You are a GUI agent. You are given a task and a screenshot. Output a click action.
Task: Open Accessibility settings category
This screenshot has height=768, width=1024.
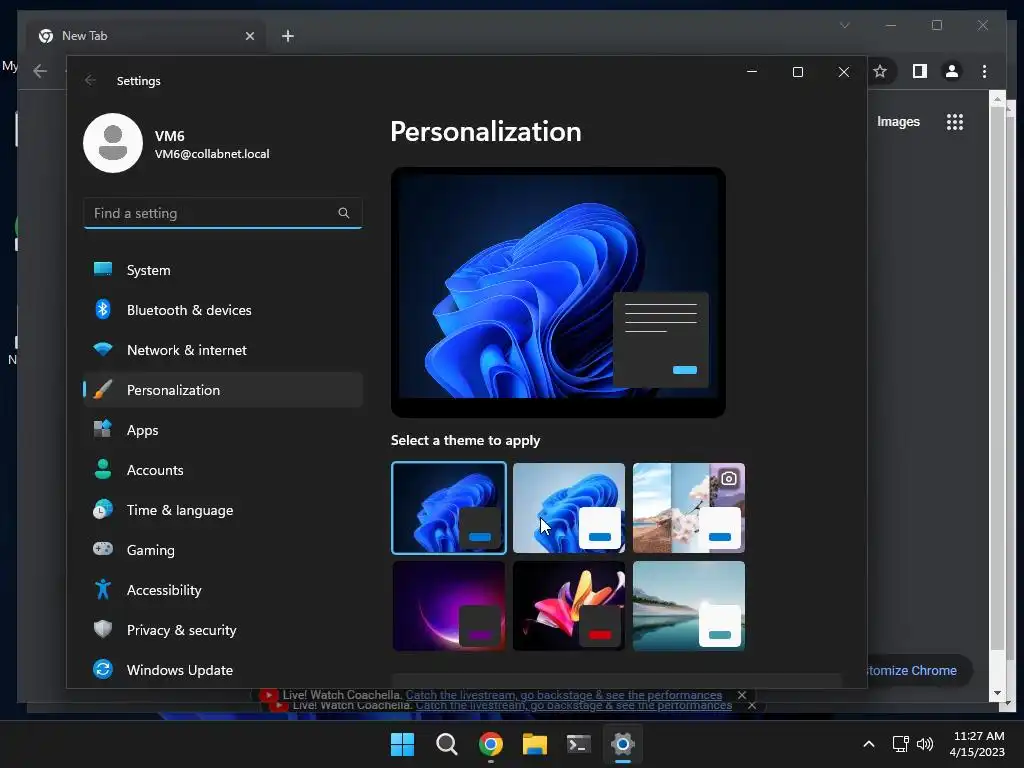tap(223, 590)
